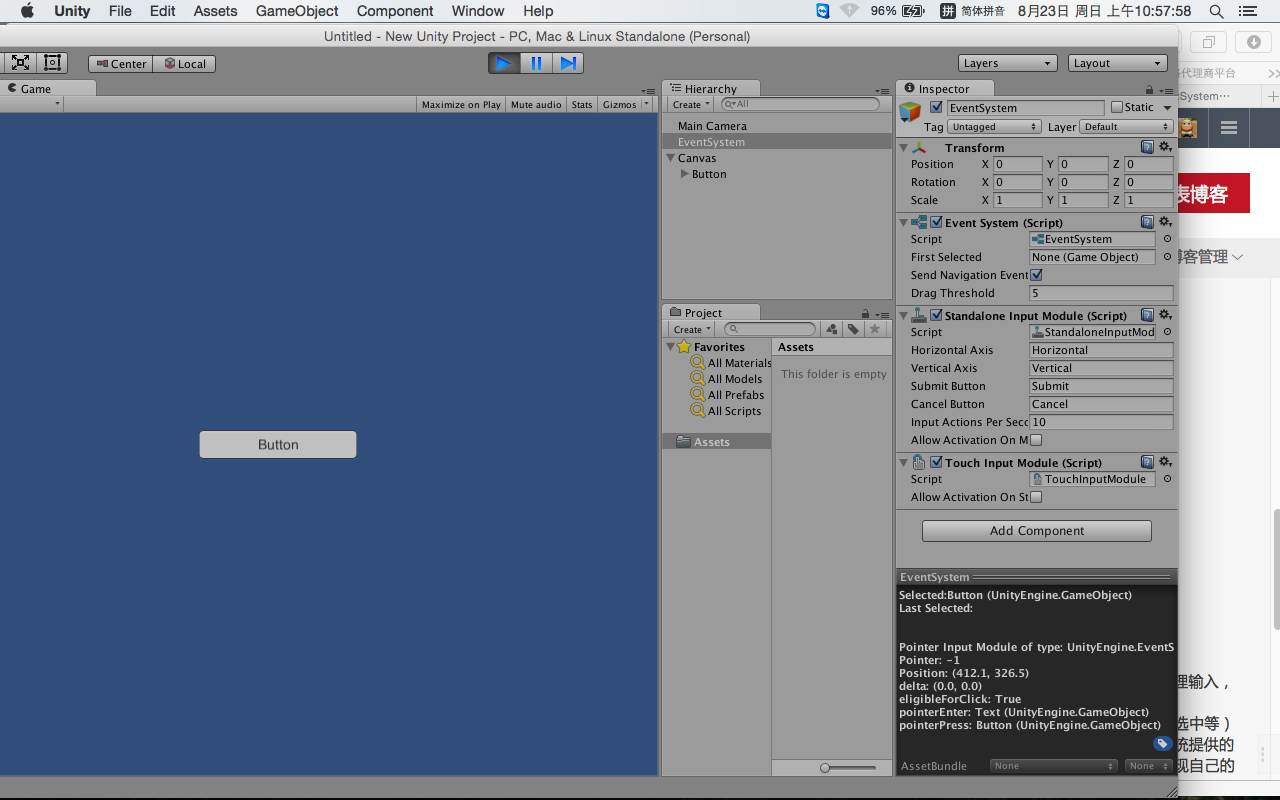Open object picker for EventSystem Script field
The height and width of the screenshot is (800, 1280).
point(1167,239)
